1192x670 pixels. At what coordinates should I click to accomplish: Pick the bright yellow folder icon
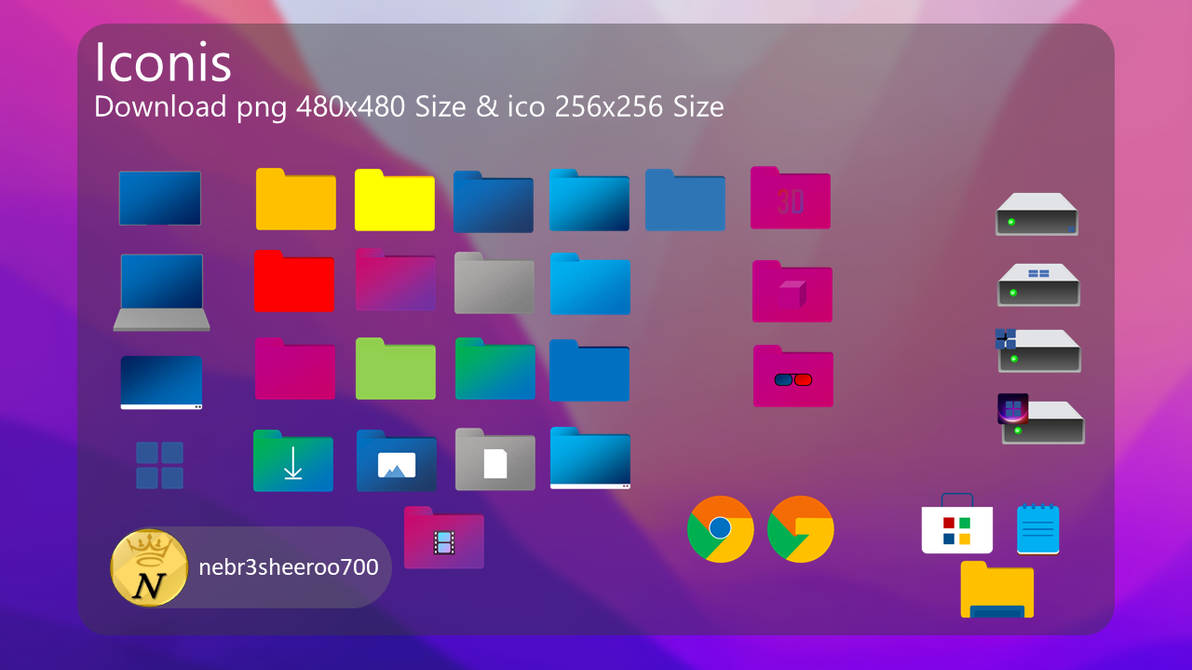[x=395, y=200]
